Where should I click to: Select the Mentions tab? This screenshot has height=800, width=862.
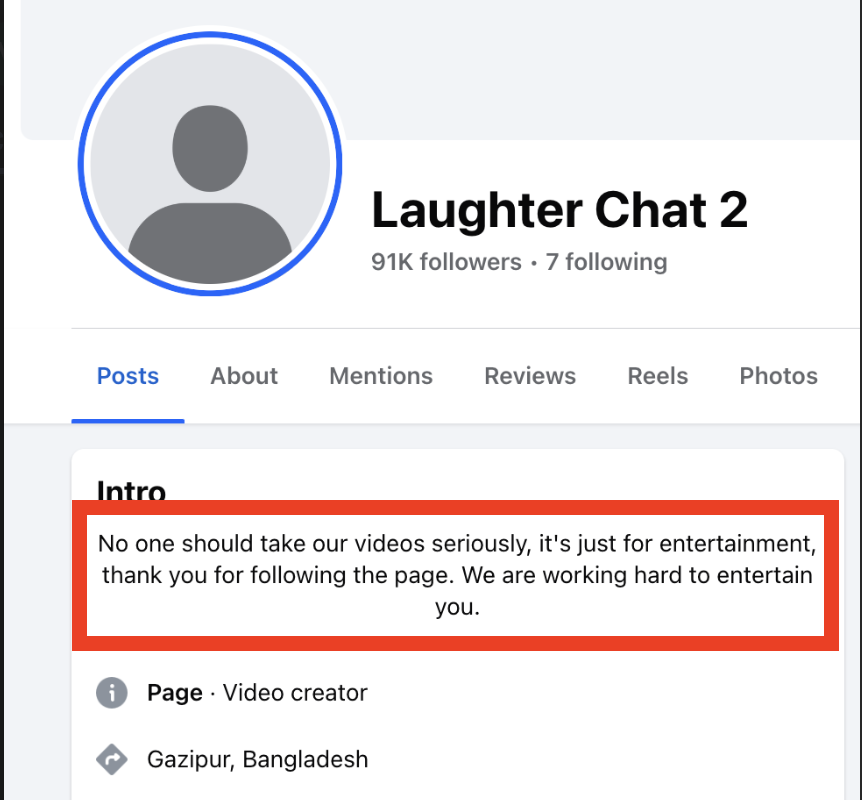click(381, 376)
